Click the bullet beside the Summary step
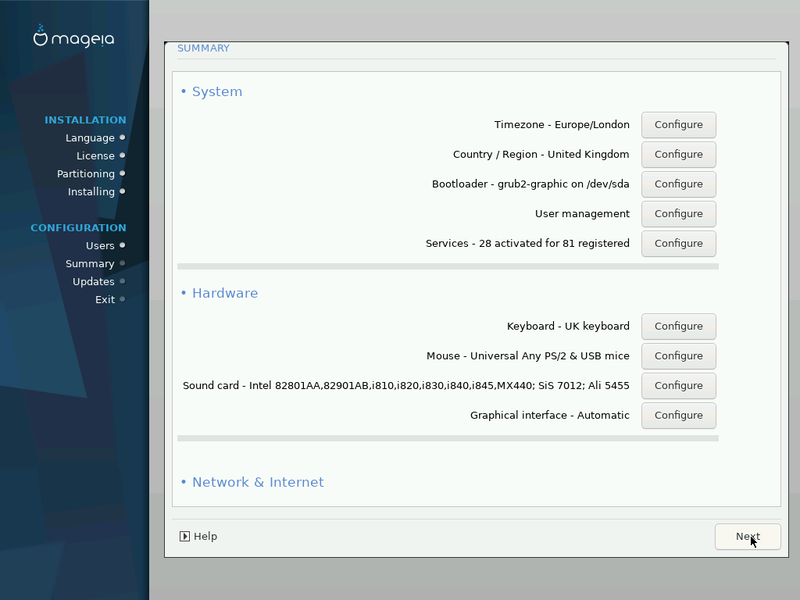This screenshot has width=800, height=600. 122,264
